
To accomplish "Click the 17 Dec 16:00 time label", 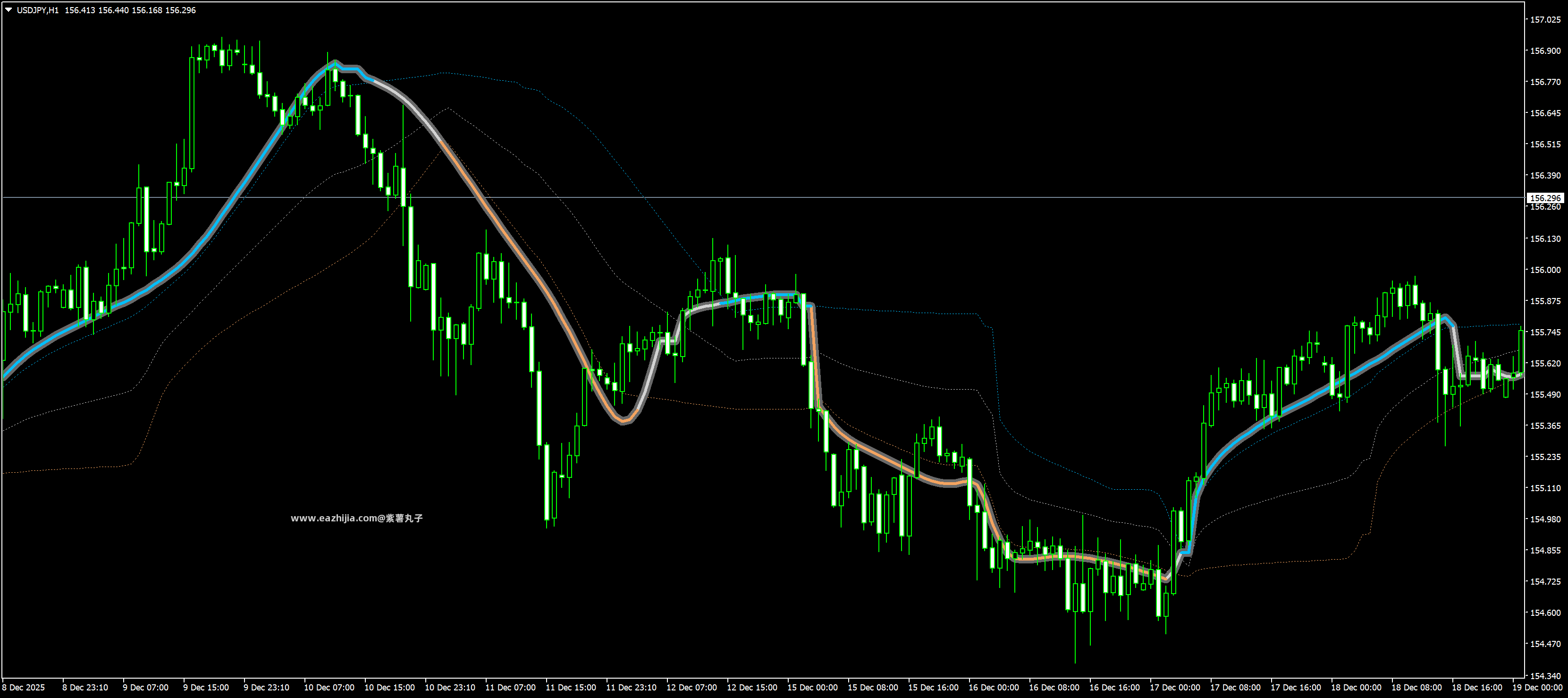I will tap(1295, 688).
